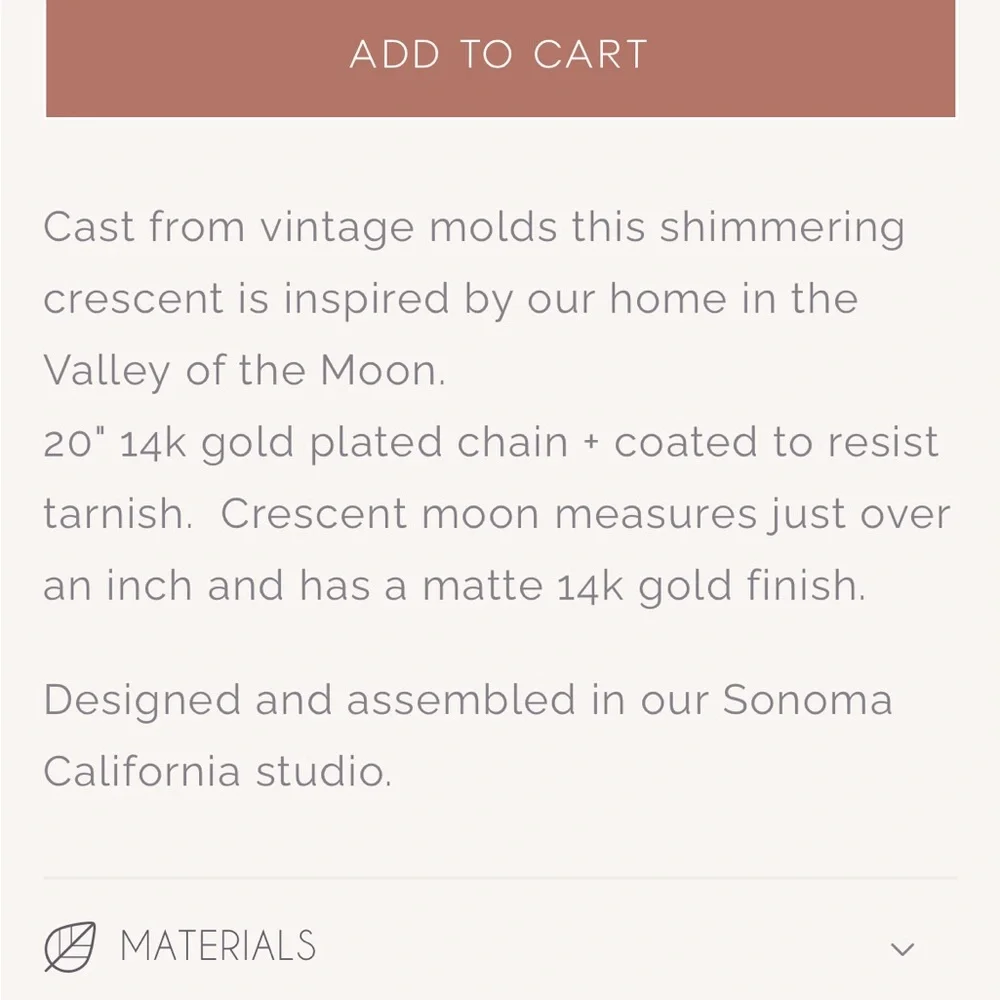This screenshot has width=1000, height=1000.
Task: Click the Add to Cart button
Action: [500, 56]
